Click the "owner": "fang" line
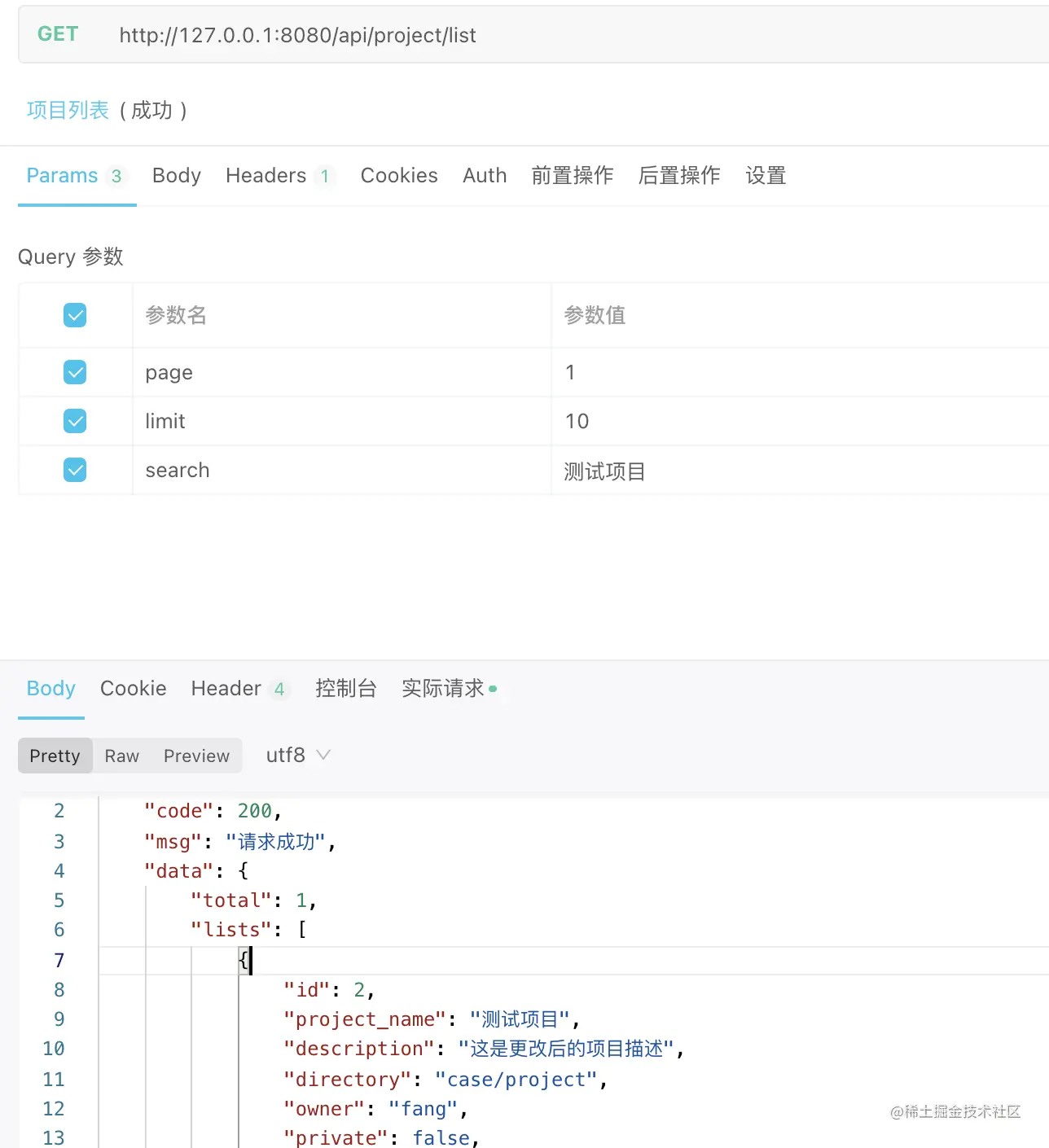Image resolution: width=1049 pixels, height=1148 pixels. [375, 1108]
